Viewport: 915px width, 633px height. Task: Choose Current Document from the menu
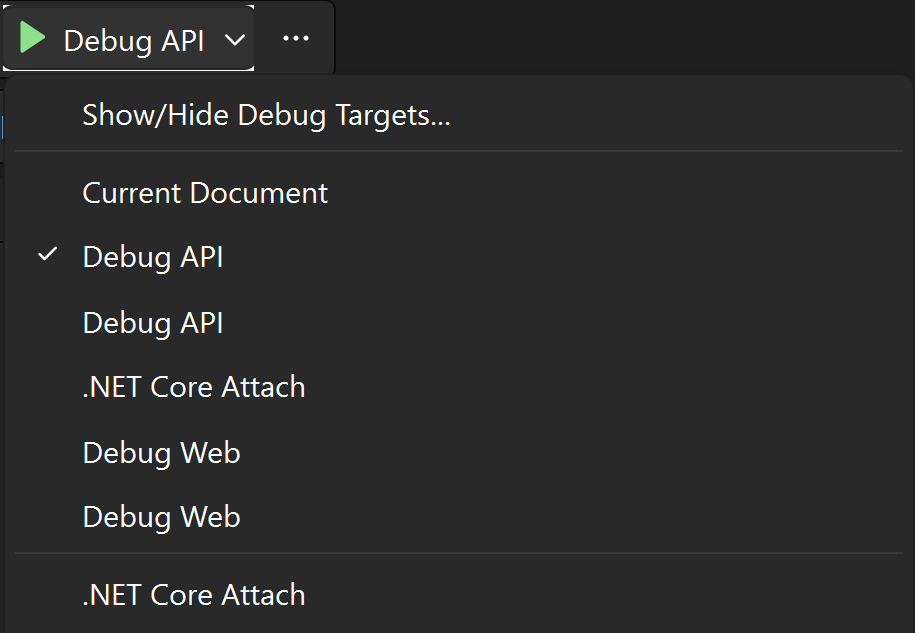pyautogui.click(x=204, y=192)
